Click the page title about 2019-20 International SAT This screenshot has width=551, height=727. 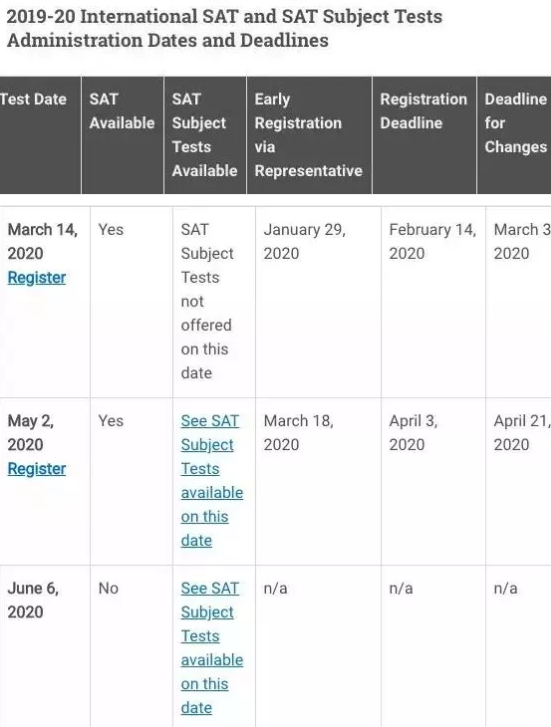[224, 28]
